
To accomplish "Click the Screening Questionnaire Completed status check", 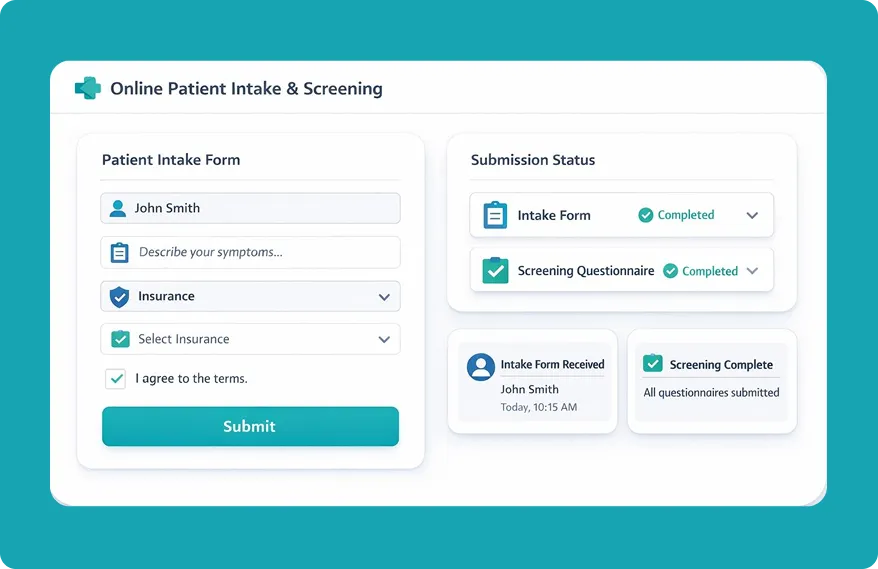I will [670, 271].
